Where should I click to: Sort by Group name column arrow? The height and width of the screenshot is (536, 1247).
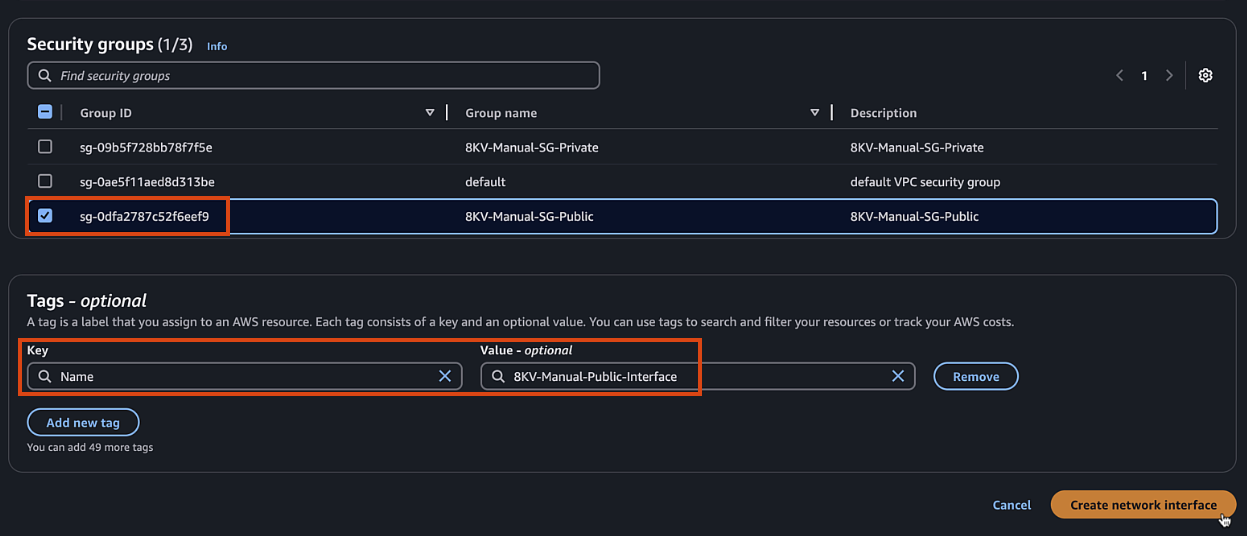point(815,113)
